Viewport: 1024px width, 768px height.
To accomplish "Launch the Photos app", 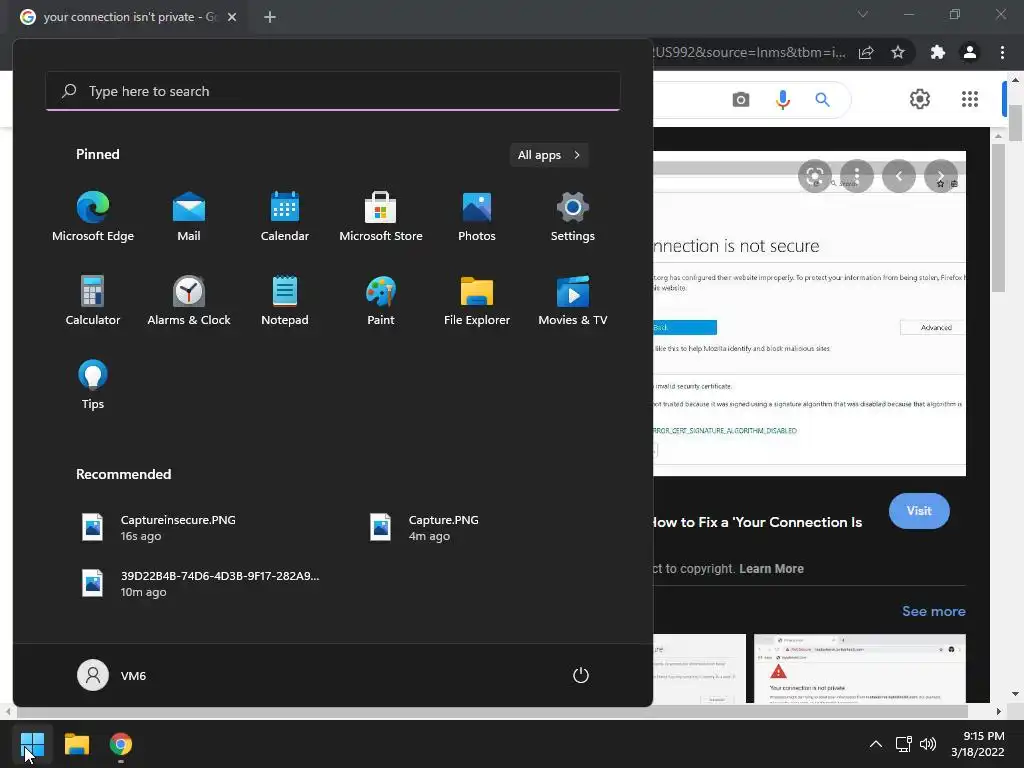I will tap(477, 217).
